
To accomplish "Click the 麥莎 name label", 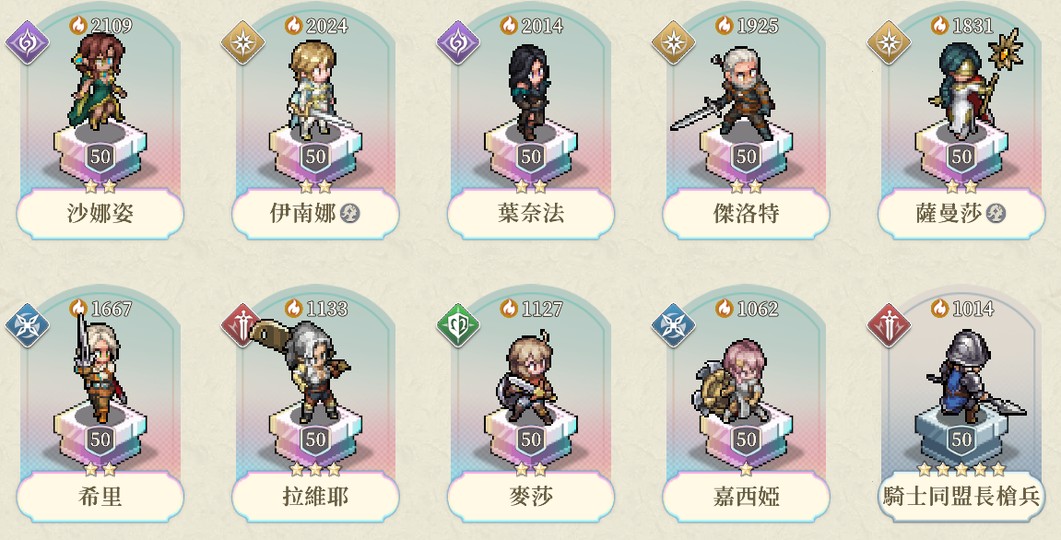I will point(531,497).
